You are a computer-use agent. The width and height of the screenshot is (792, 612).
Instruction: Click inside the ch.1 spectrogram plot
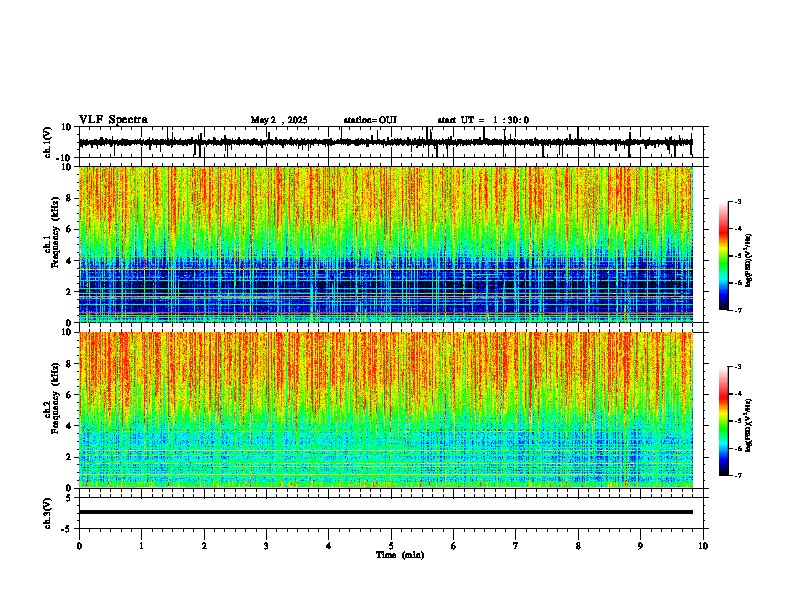pyautogui.click(x=385, y=244)
